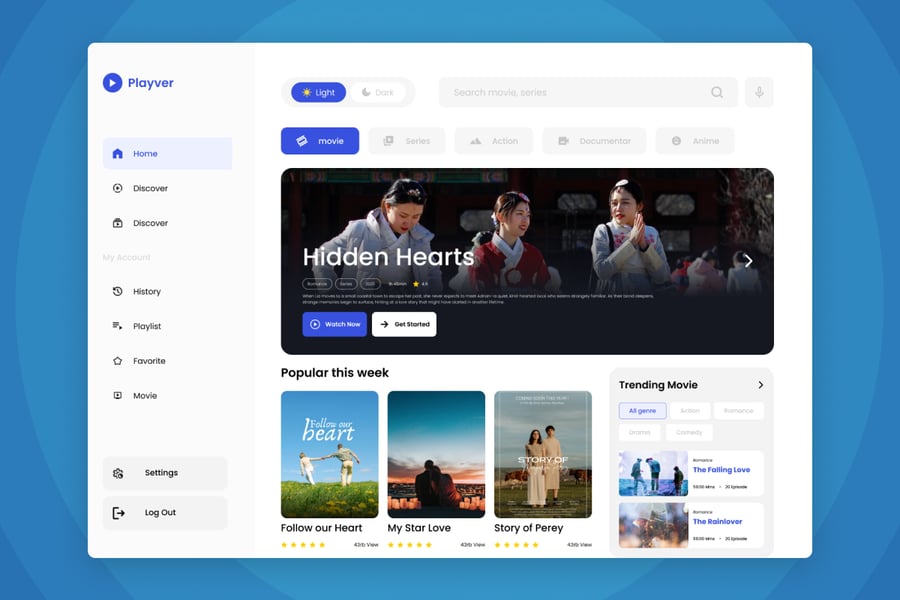Open Favorite star in sidebar
900x600 pixels.
point(148,361)
